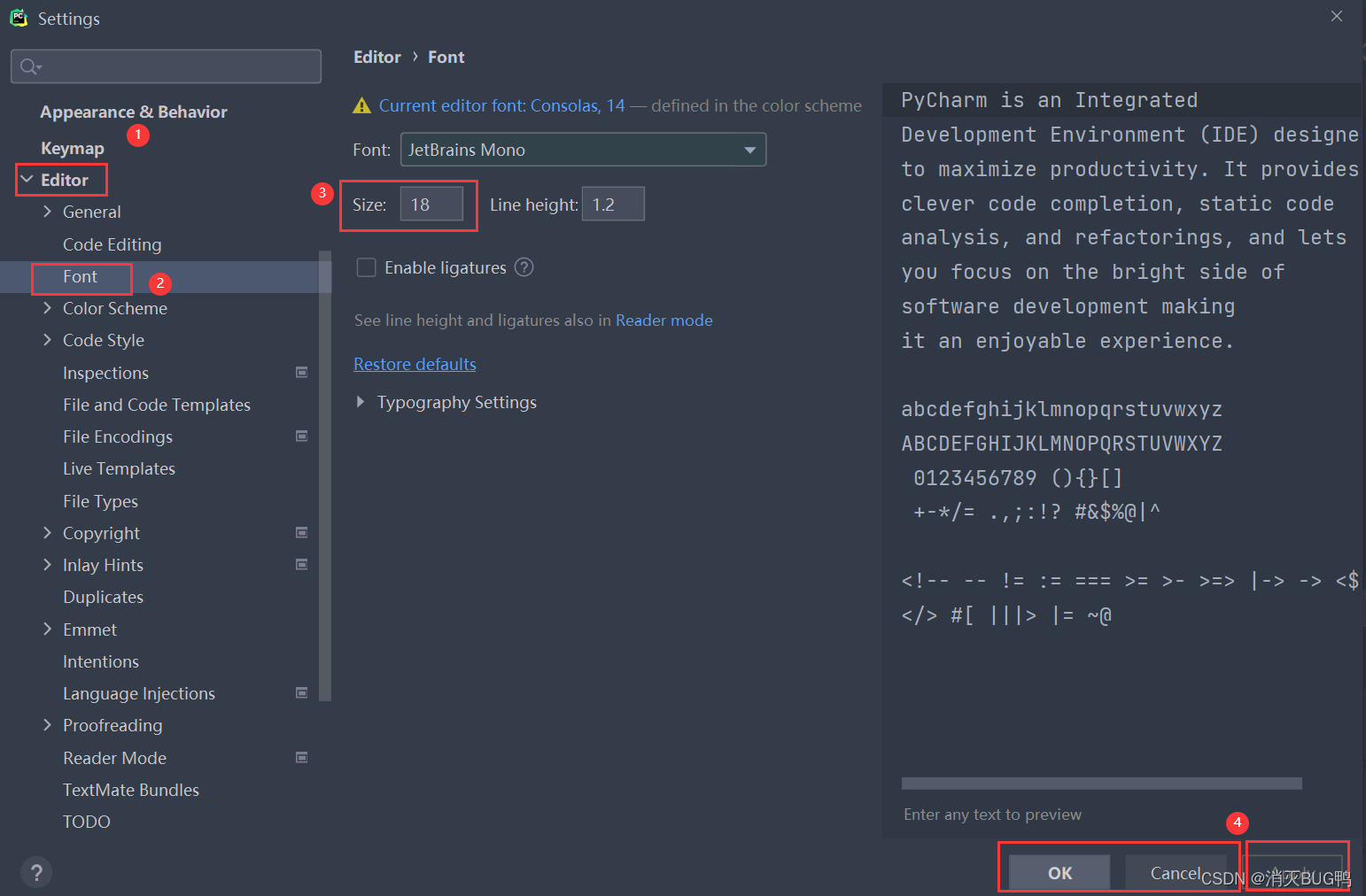Open the Duplicates settings page
1366x896 pixels.
click(103, 597)
